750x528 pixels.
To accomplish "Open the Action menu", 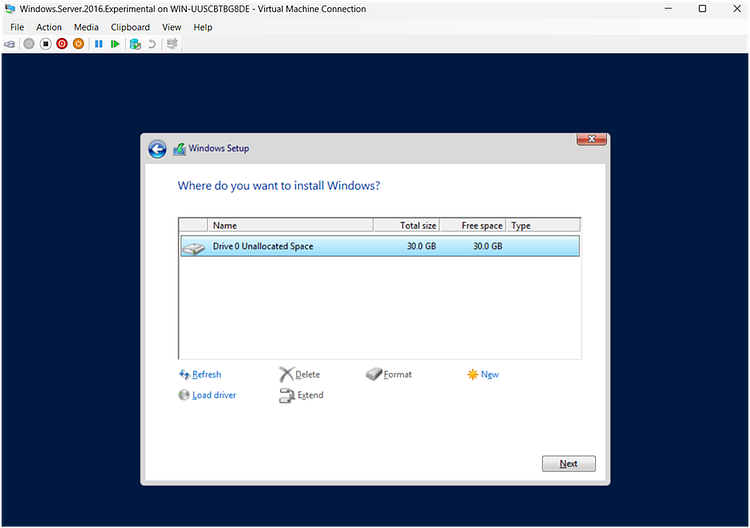I will pos(49,27).
